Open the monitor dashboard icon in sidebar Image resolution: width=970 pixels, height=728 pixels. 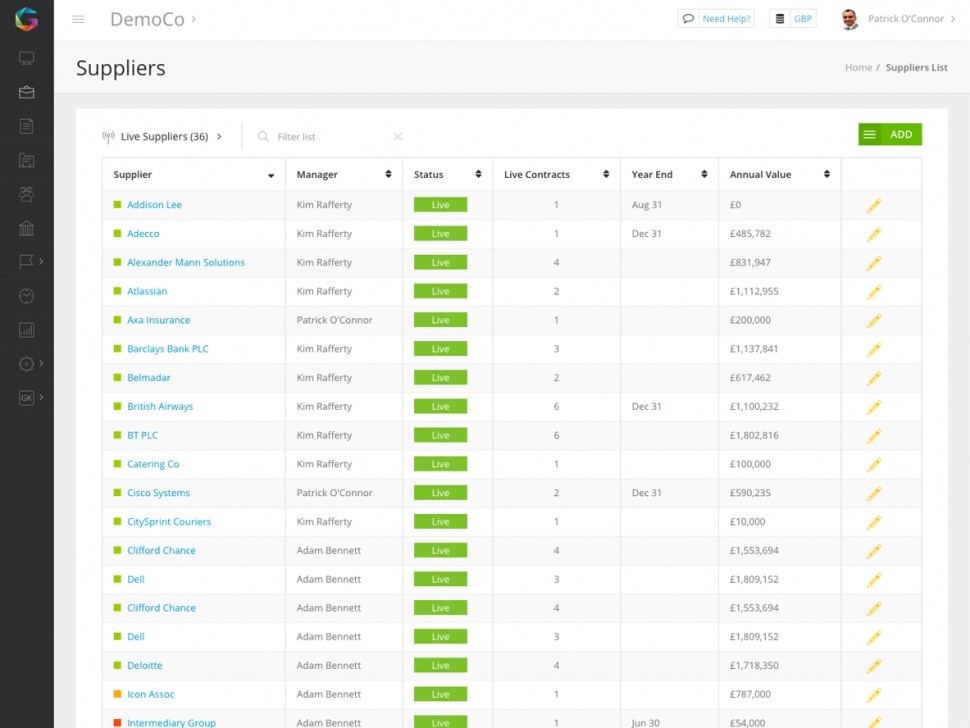click(26, 59)
